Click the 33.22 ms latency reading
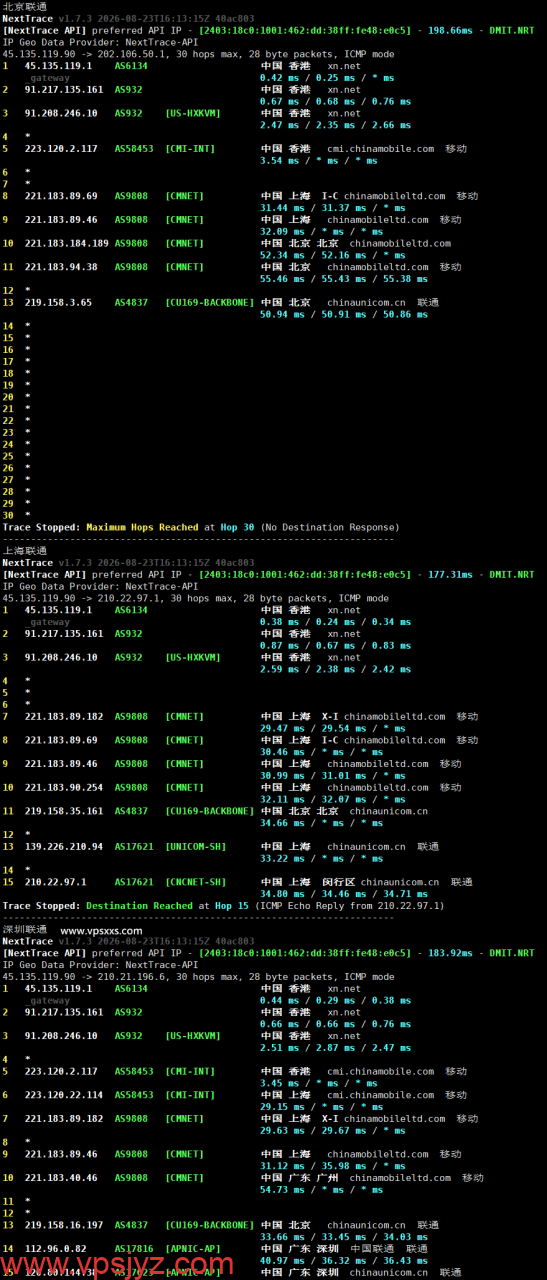The width and height of the screenshot is (547, 1280). coord(279,858)
